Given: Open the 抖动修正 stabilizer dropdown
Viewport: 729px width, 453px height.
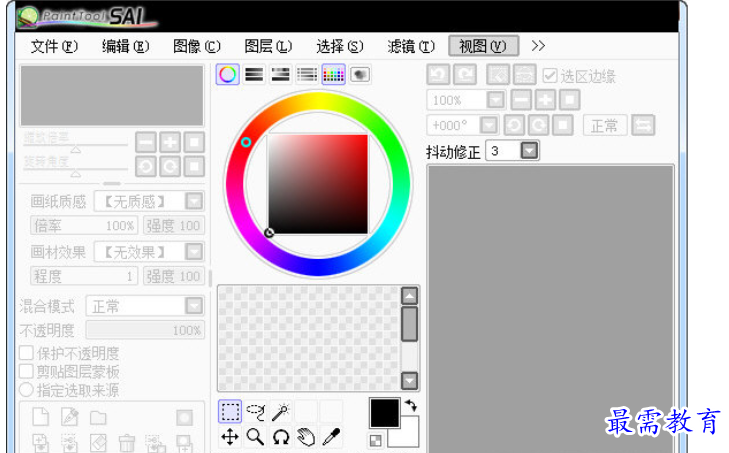Looking at the screenshot, I should pos(530,151).
